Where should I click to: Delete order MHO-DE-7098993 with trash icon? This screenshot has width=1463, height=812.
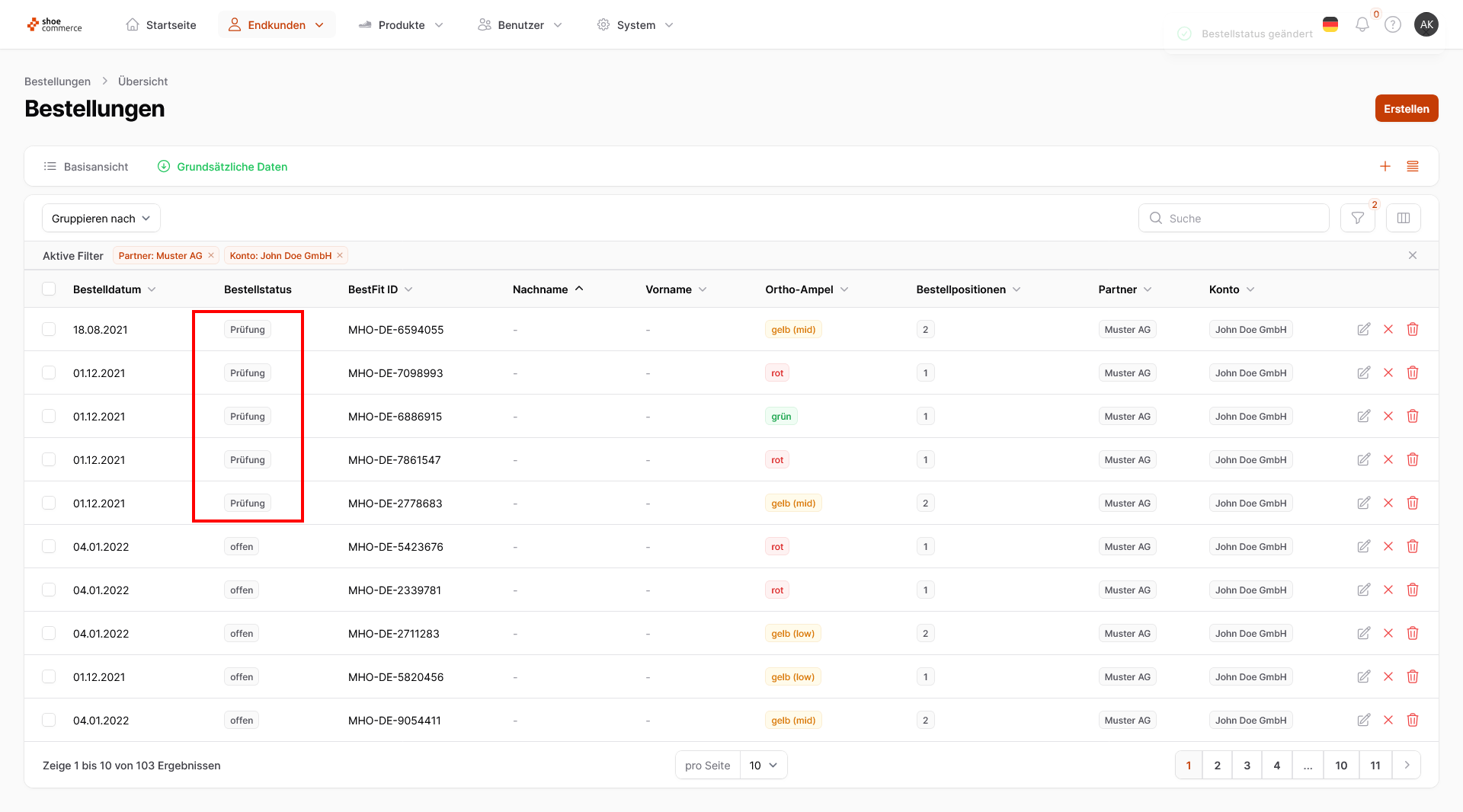(1412, 373)
